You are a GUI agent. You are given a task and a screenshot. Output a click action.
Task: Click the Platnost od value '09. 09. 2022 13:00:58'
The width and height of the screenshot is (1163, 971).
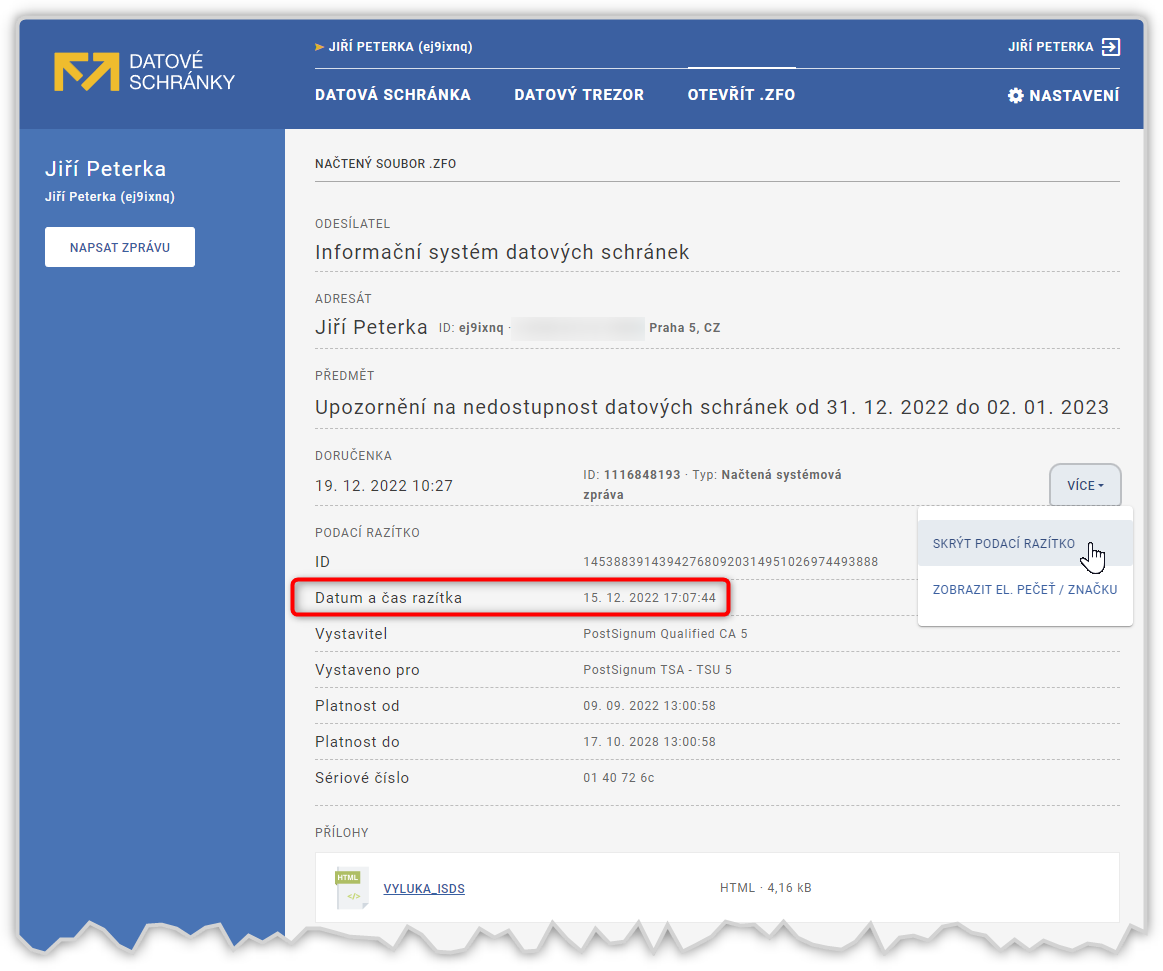point(650,706)
